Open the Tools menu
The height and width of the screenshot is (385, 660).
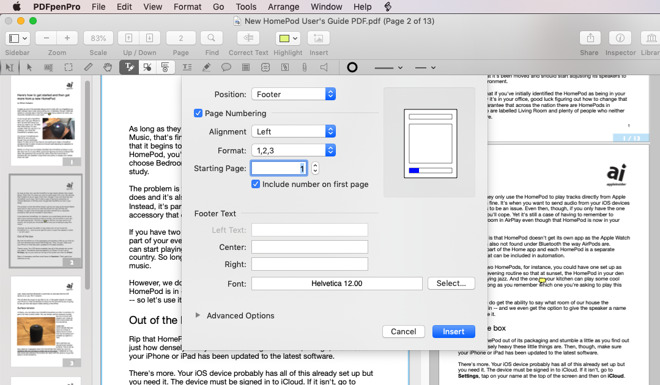click(x=246, y=7)
